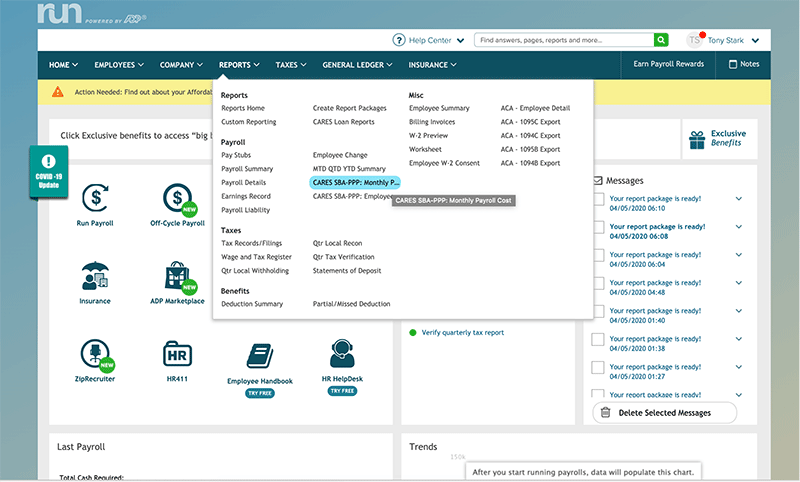Expand the 06:10 message chevron
The width and height of the screenshot is (800, 482).
(739, 199)
